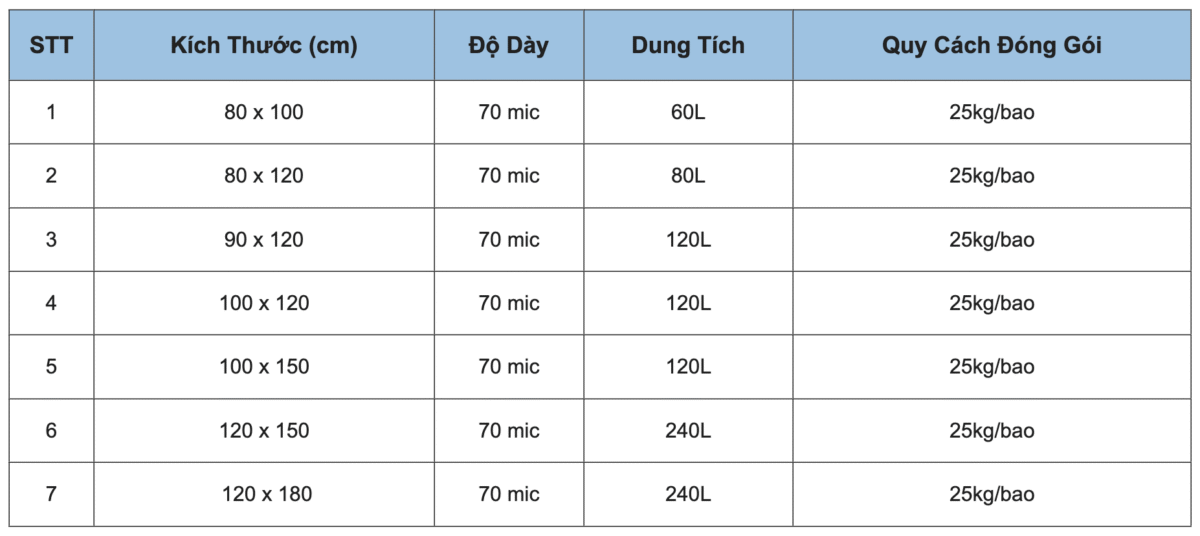Select the 100 x 120 size cell
Screen dimensions: 1200x536
pos(264,303)
